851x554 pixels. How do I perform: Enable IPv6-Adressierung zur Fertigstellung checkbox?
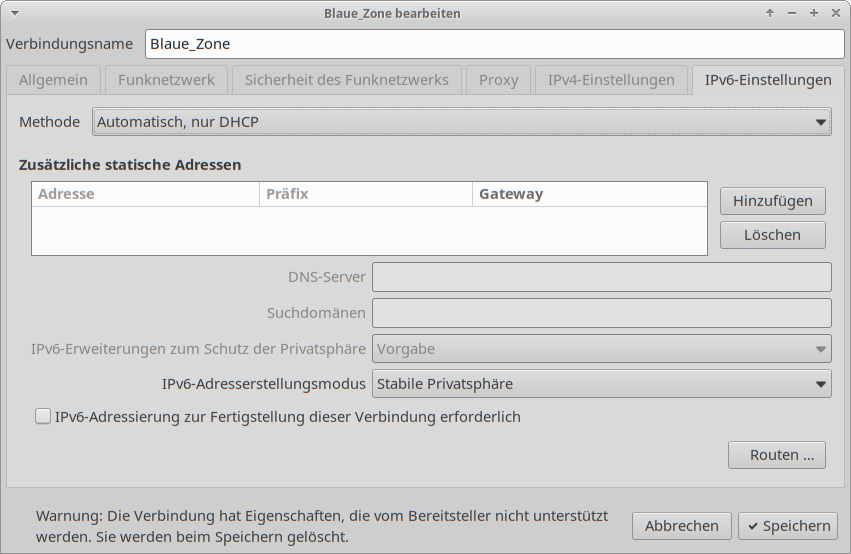[43, 417]
